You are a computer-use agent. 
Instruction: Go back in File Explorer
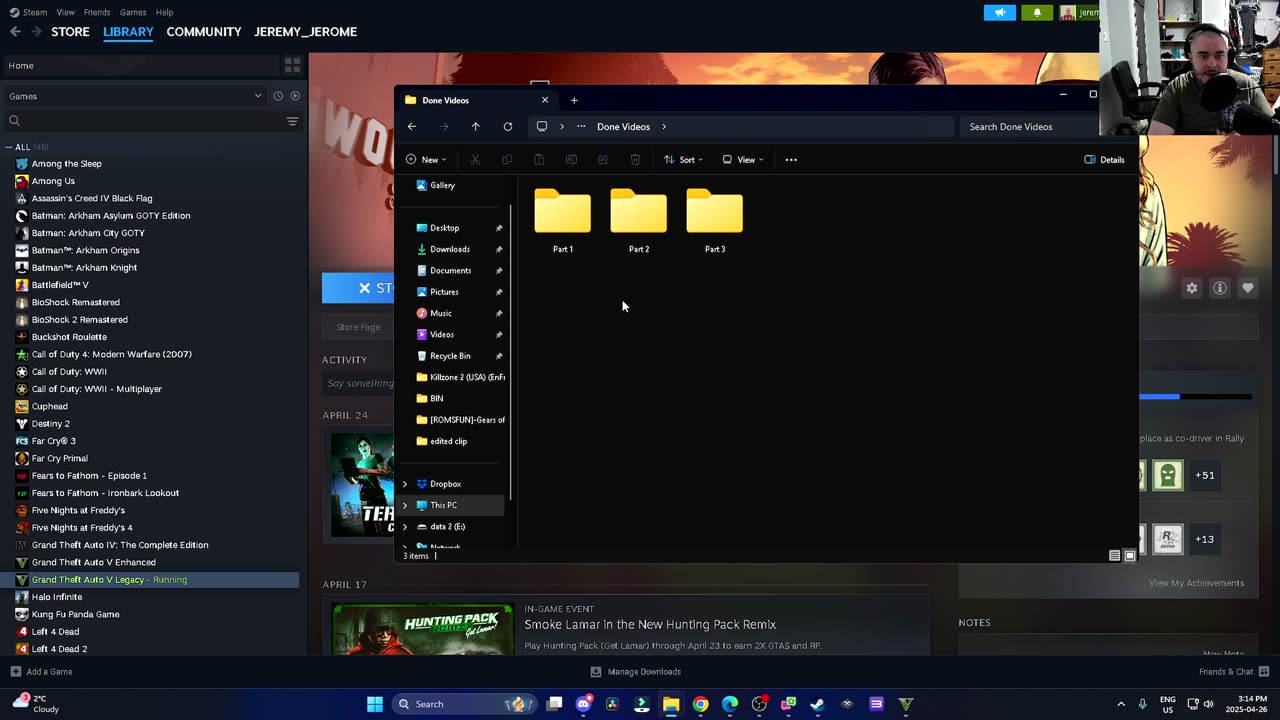click(x=412, y=127)
